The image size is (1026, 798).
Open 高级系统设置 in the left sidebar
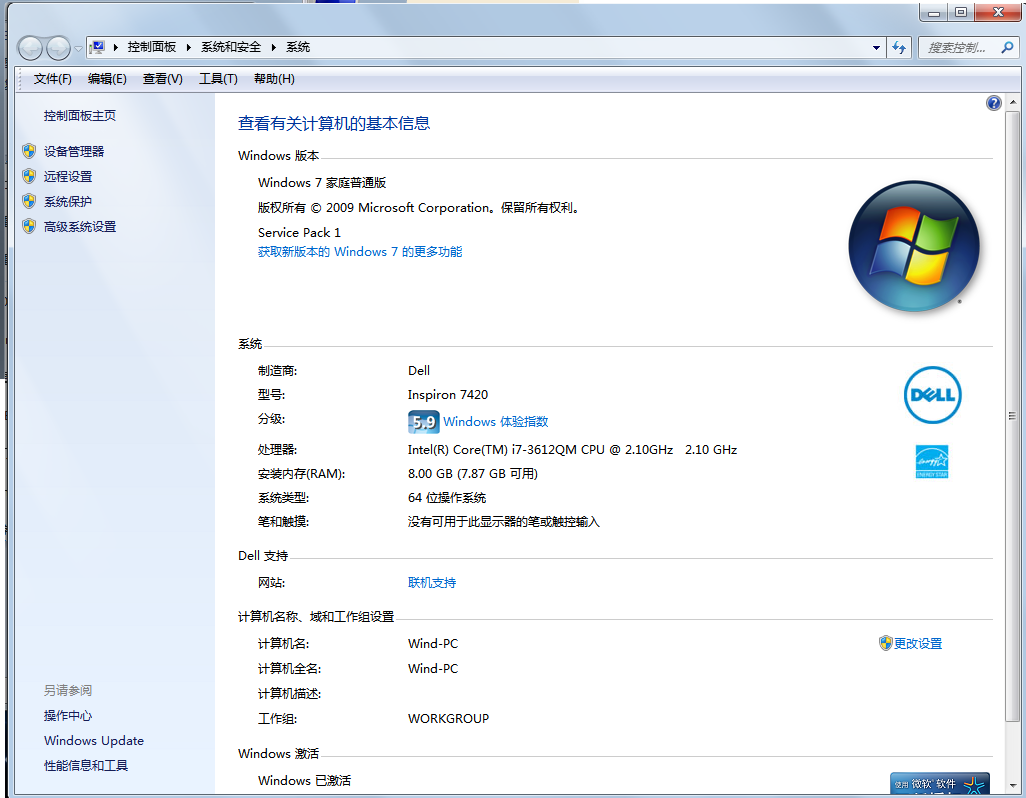[80, 226]
